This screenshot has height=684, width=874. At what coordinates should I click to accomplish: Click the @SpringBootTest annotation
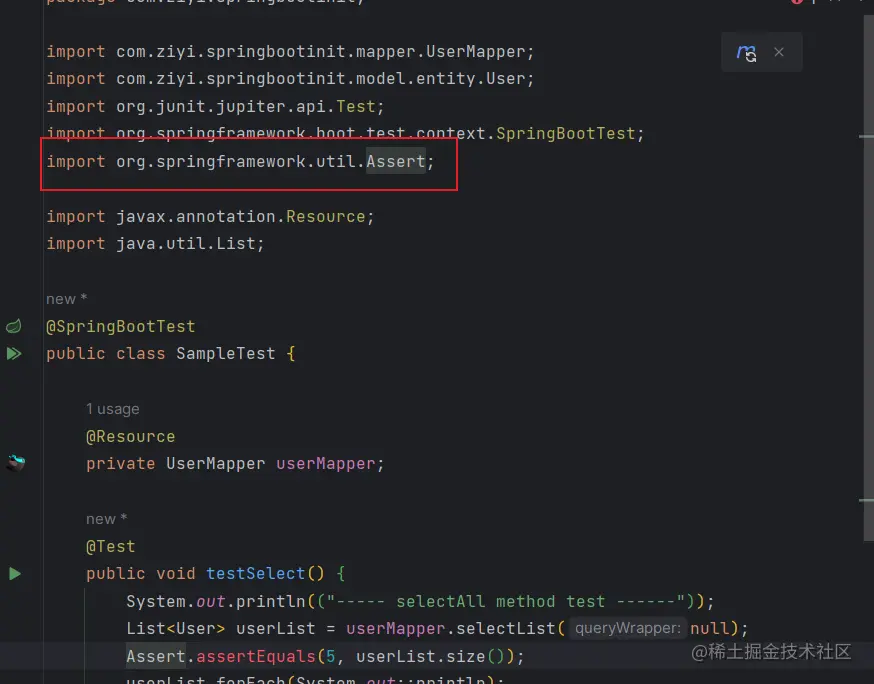point(120,326)
